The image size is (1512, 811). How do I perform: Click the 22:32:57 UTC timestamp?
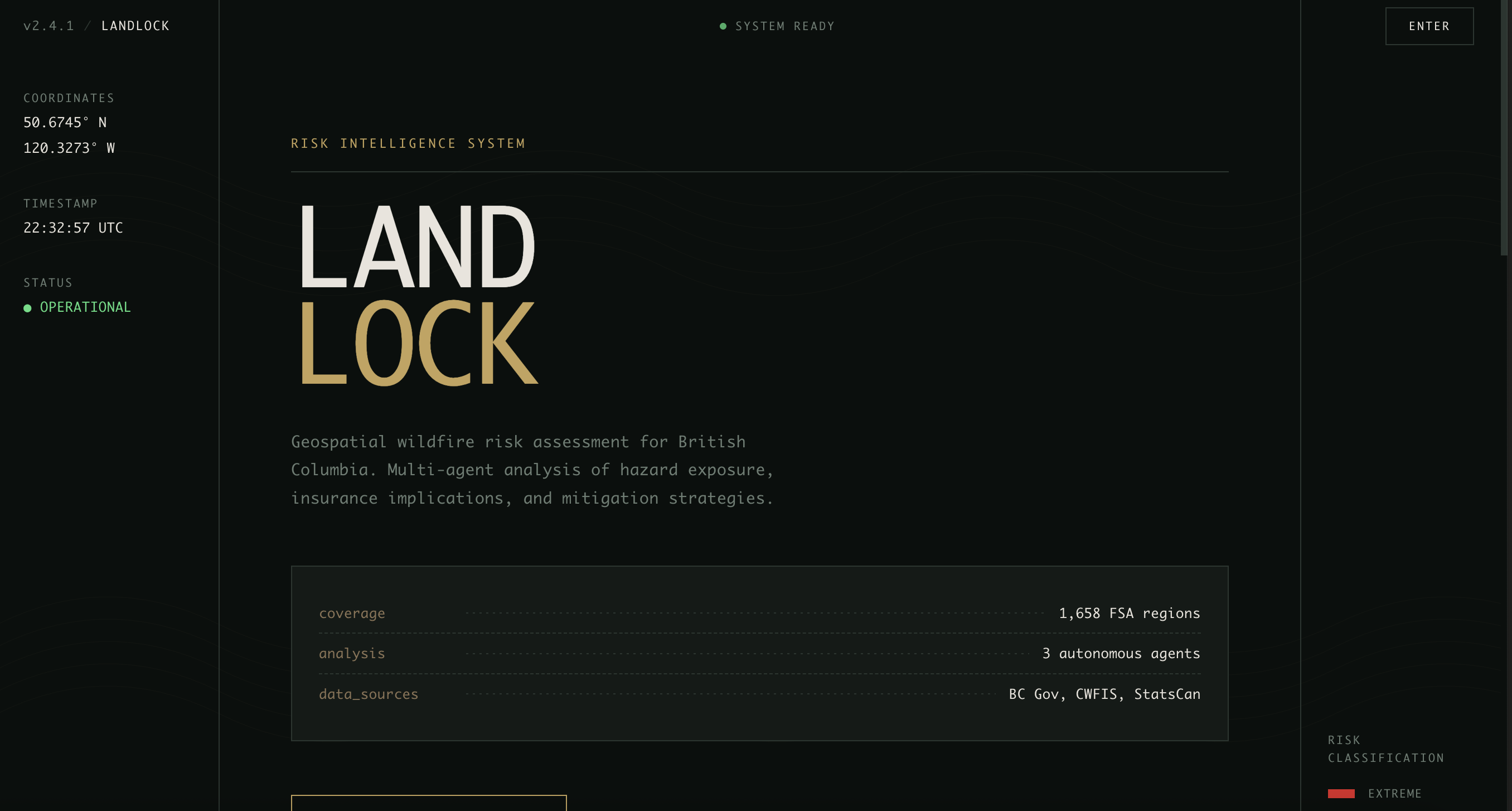73,228
